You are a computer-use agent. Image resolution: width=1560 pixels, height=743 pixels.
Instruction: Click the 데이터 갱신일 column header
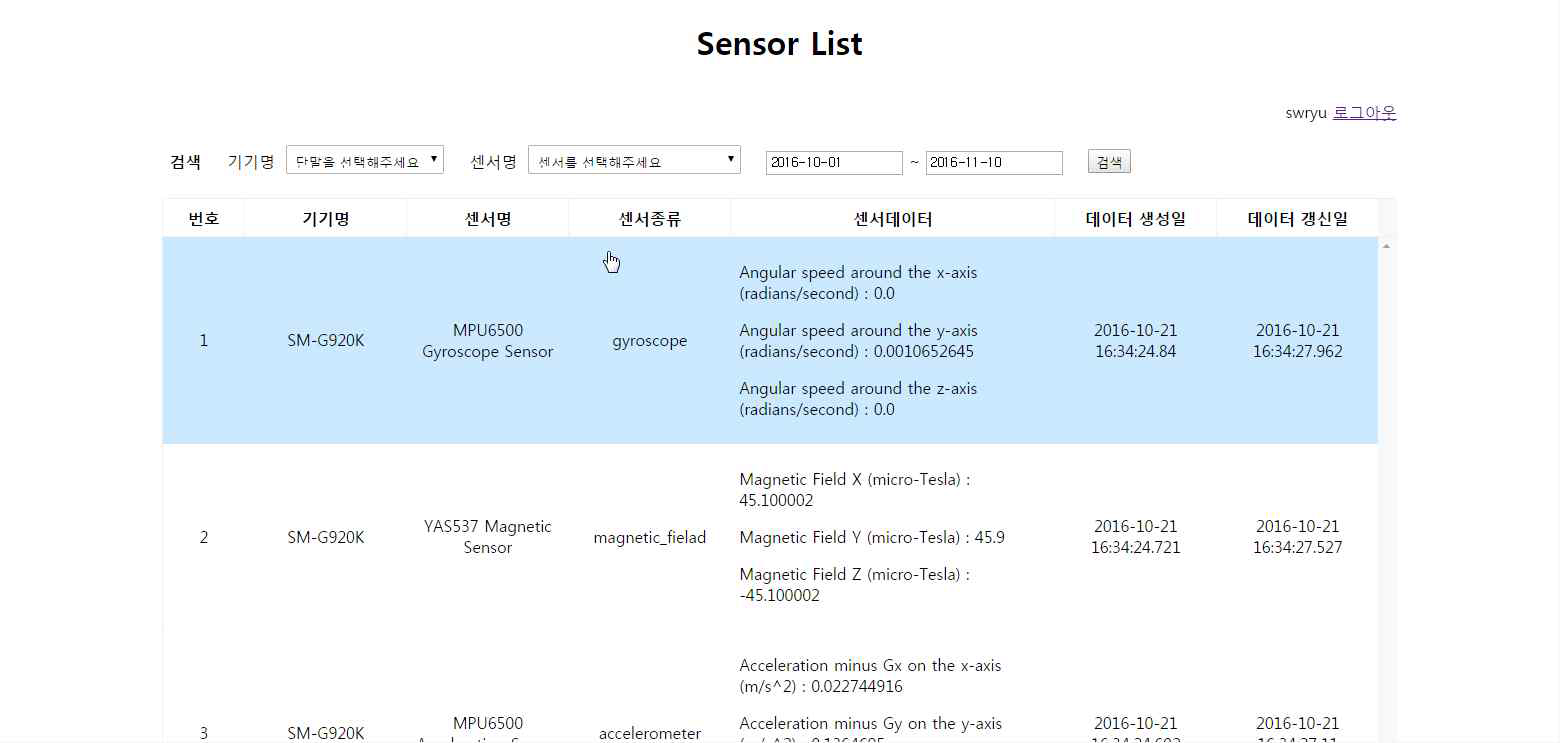pos(1298,219)
